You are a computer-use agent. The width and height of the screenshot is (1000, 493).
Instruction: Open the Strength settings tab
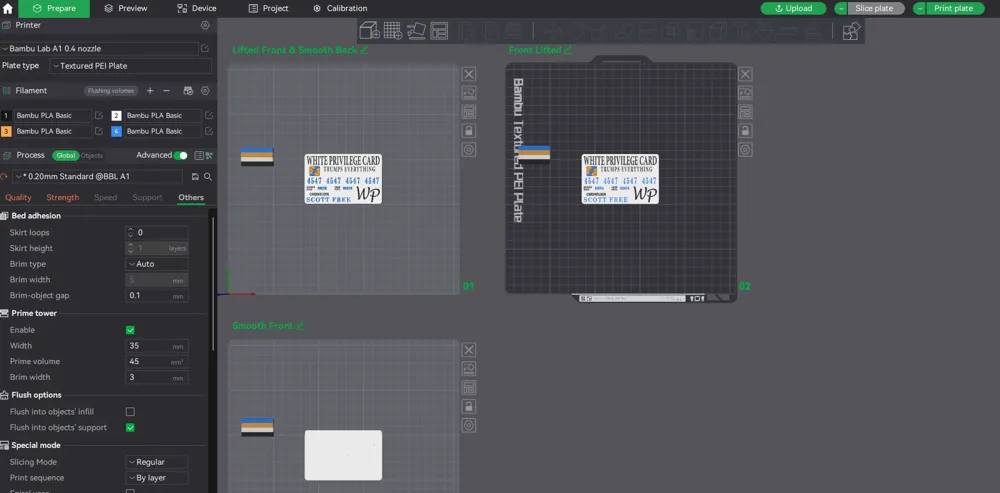pyautogui.click(x=63, y=197)
